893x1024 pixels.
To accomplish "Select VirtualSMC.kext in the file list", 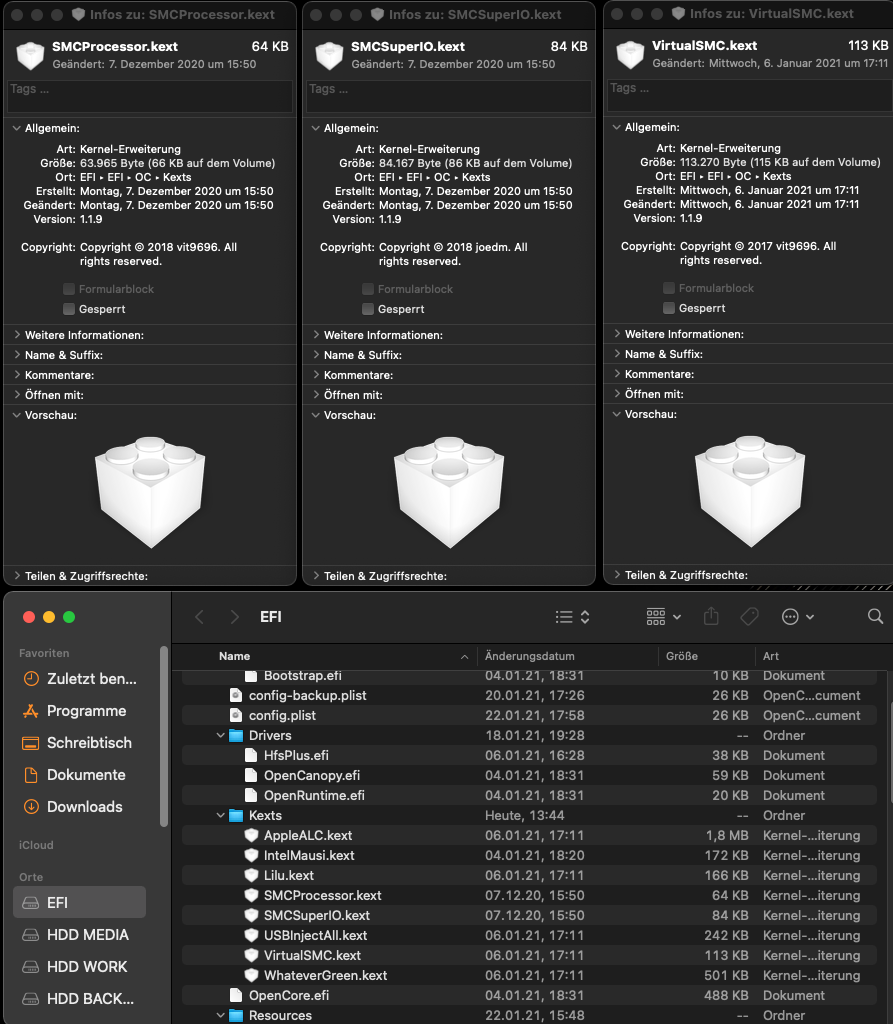I will point(529,955).
